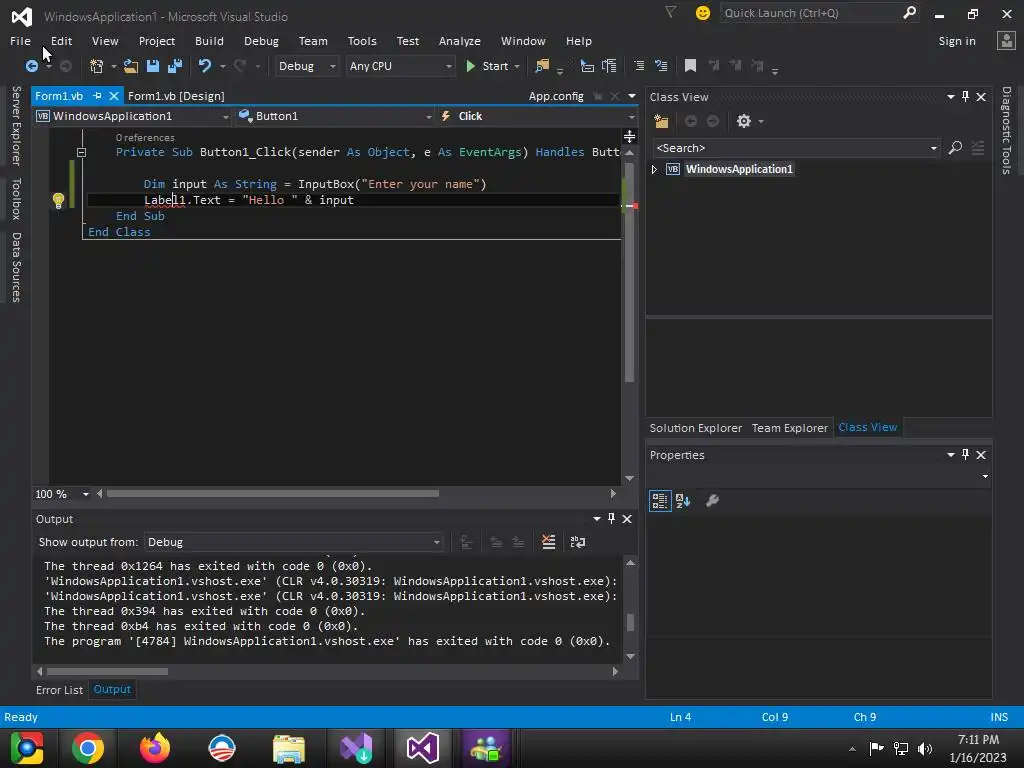Close the Form1.vb tab
Image resolution: width=1024 pixels, height=768 pixels.
click(x=114, y=96)
